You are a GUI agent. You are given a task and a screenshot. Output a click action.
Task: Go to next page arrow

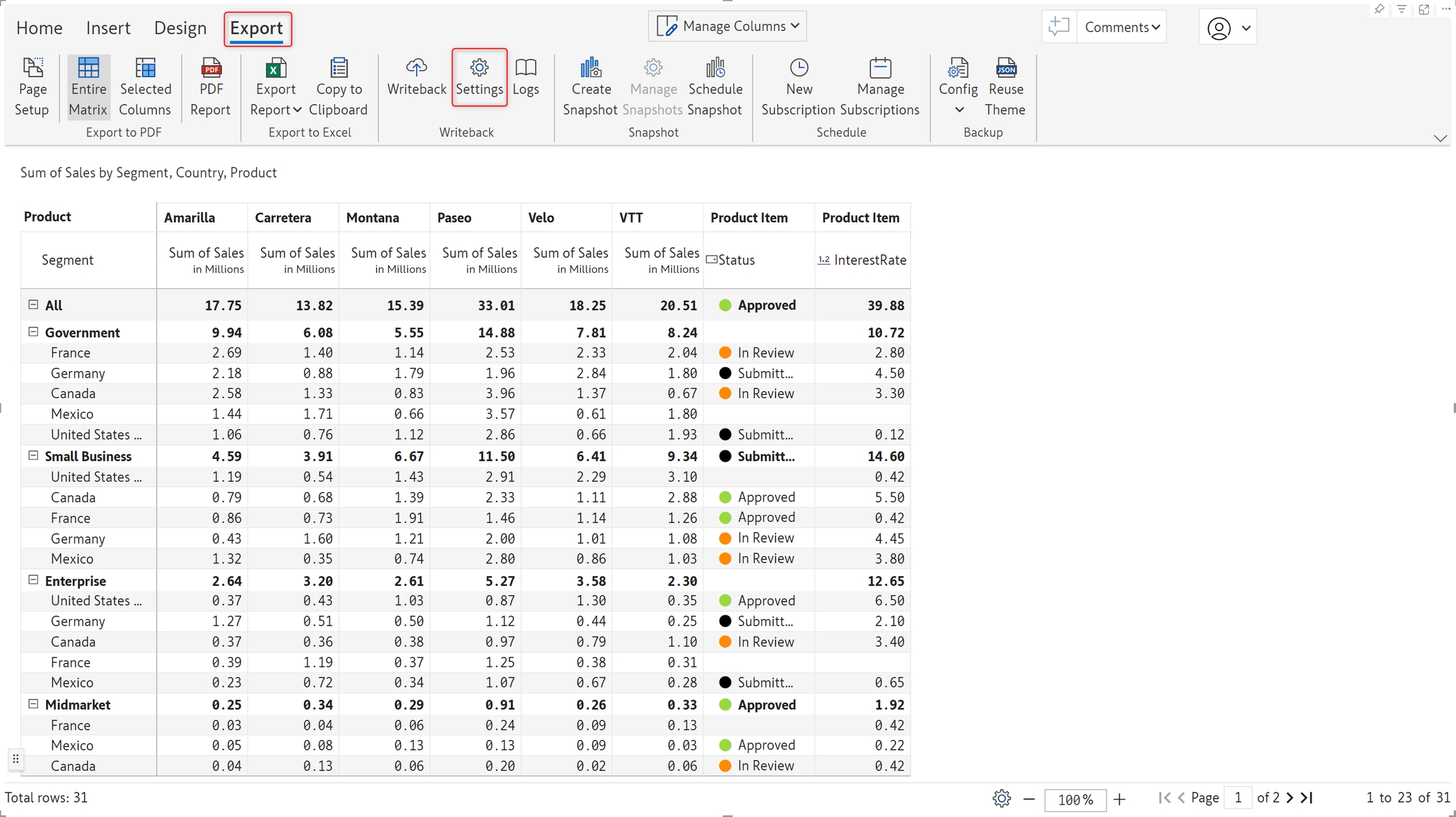coord(1290,797)
